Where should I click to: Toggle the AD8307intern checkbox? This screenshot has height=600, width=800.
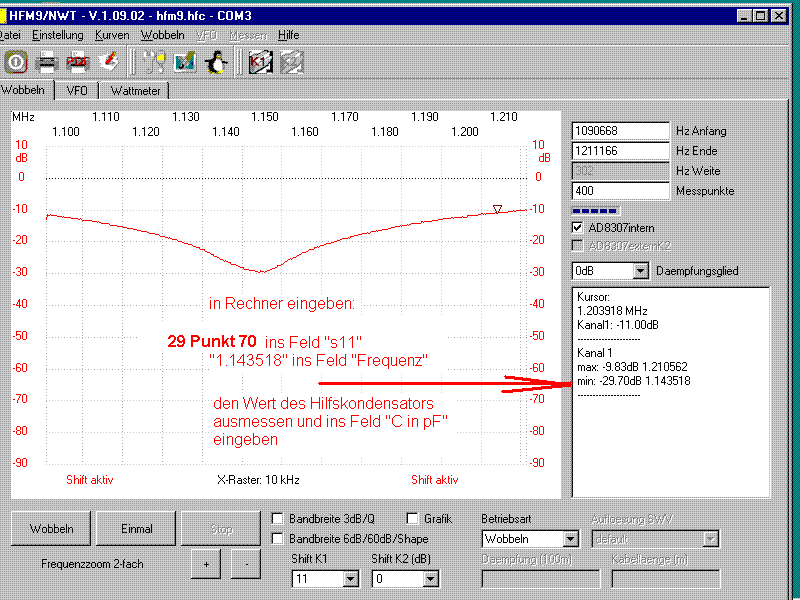(x=578, y=228)
